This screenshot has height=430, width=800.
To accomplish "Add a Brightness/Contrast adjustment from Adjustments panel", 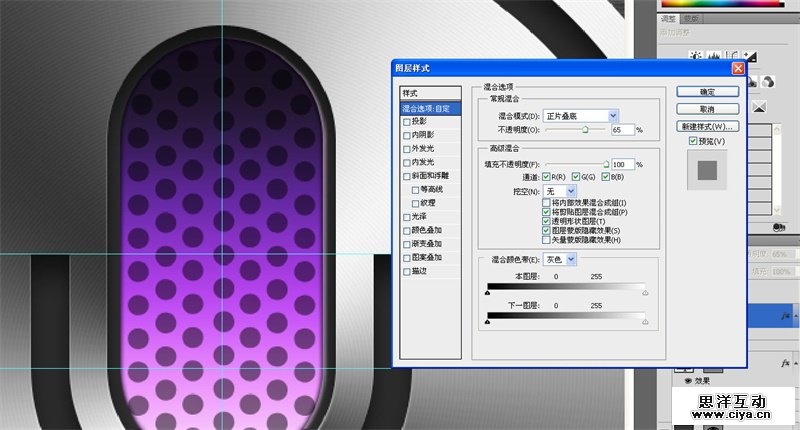I will click(696, 55).
